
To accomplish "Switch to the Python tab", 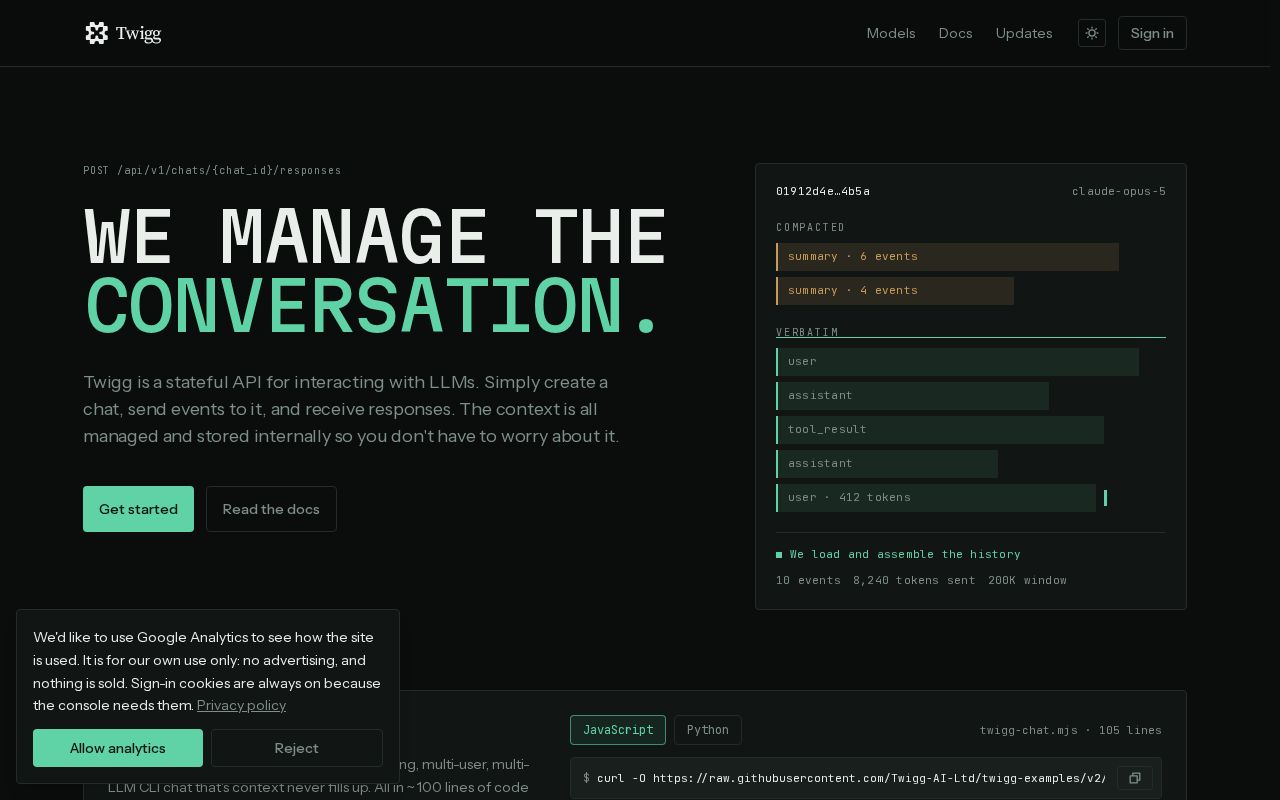I will coord(708,730).
